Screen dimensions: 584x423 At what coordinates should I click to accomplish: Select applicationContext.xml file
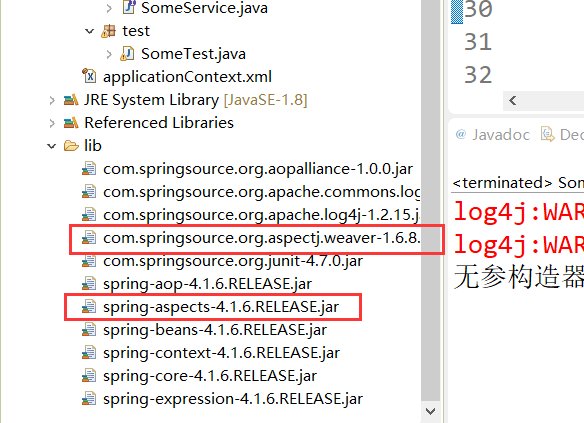187,77
